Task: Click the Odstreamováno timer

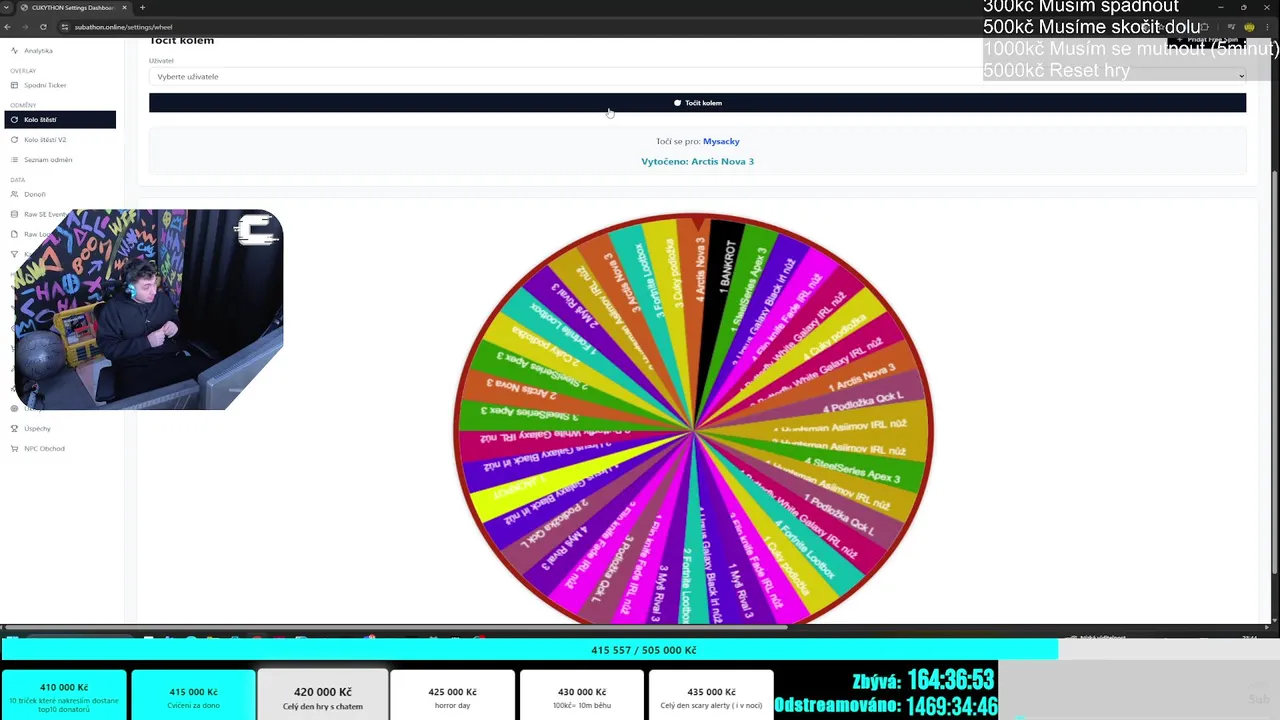Action: click(886, 706)
